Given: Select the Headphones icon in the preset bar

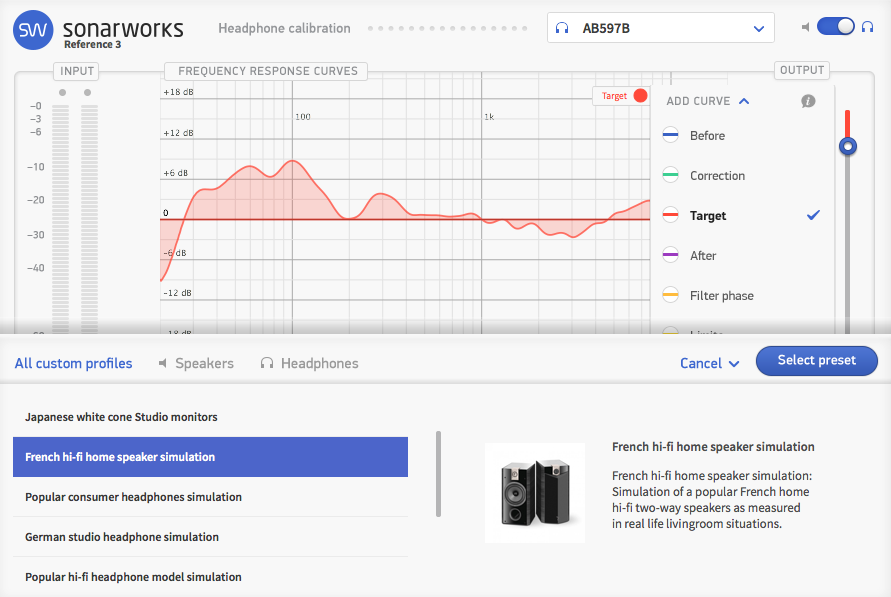Looking at the screenshot, I should (x=265, y=363).
